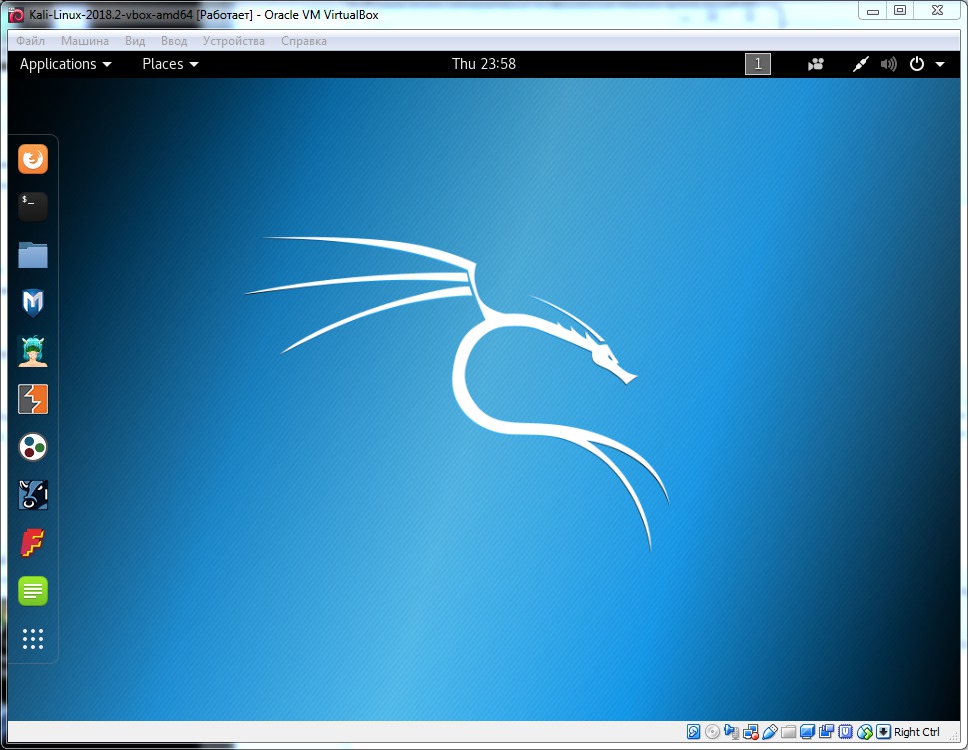Open system menu arrow beside power icon

(x=940, y=64)
